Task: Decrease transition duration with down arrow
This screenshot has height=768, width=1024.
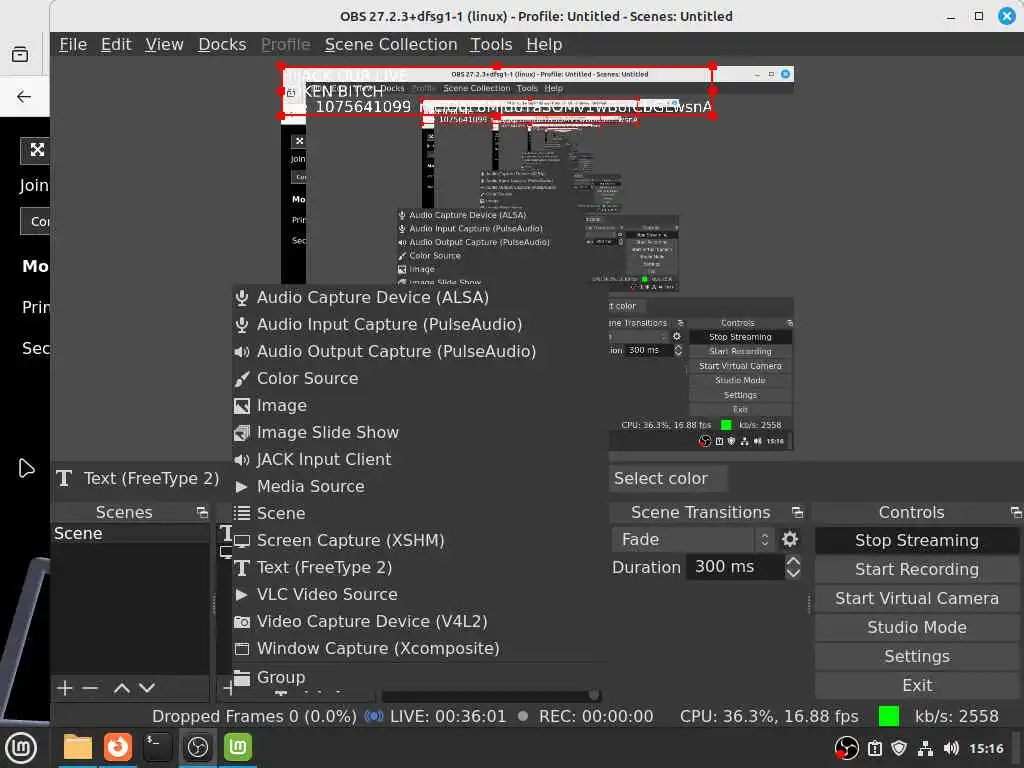Action: point(793,573)
